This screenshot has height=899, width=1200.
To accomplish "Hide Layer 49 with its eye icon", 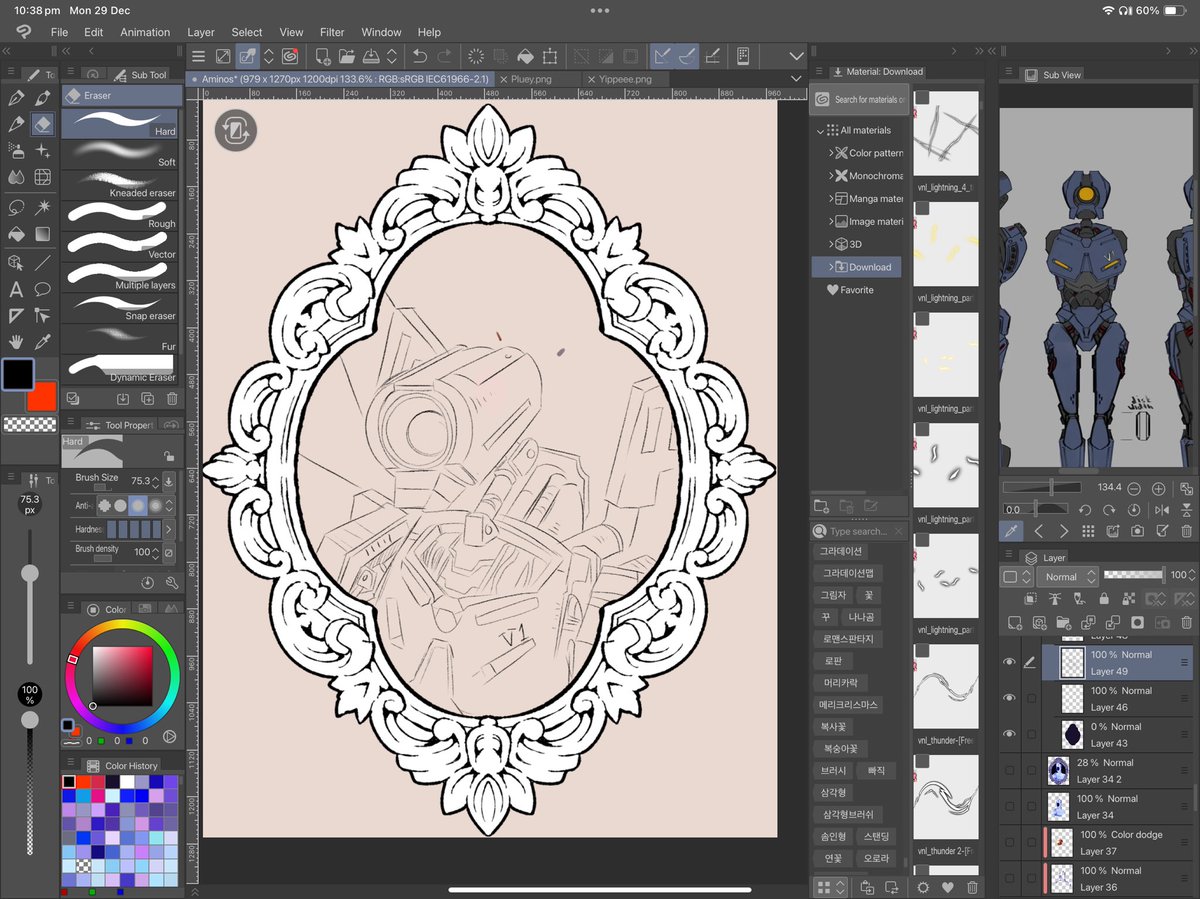I will click(1009, 662).
